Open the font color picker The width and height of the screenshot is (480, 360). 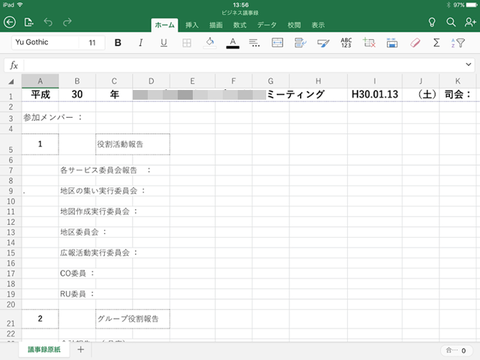pyautogui.click(x=233, y=43)
